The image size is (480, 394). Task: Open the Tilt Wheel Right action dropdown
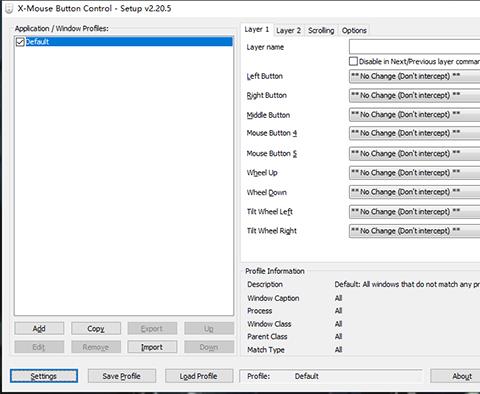414,231
